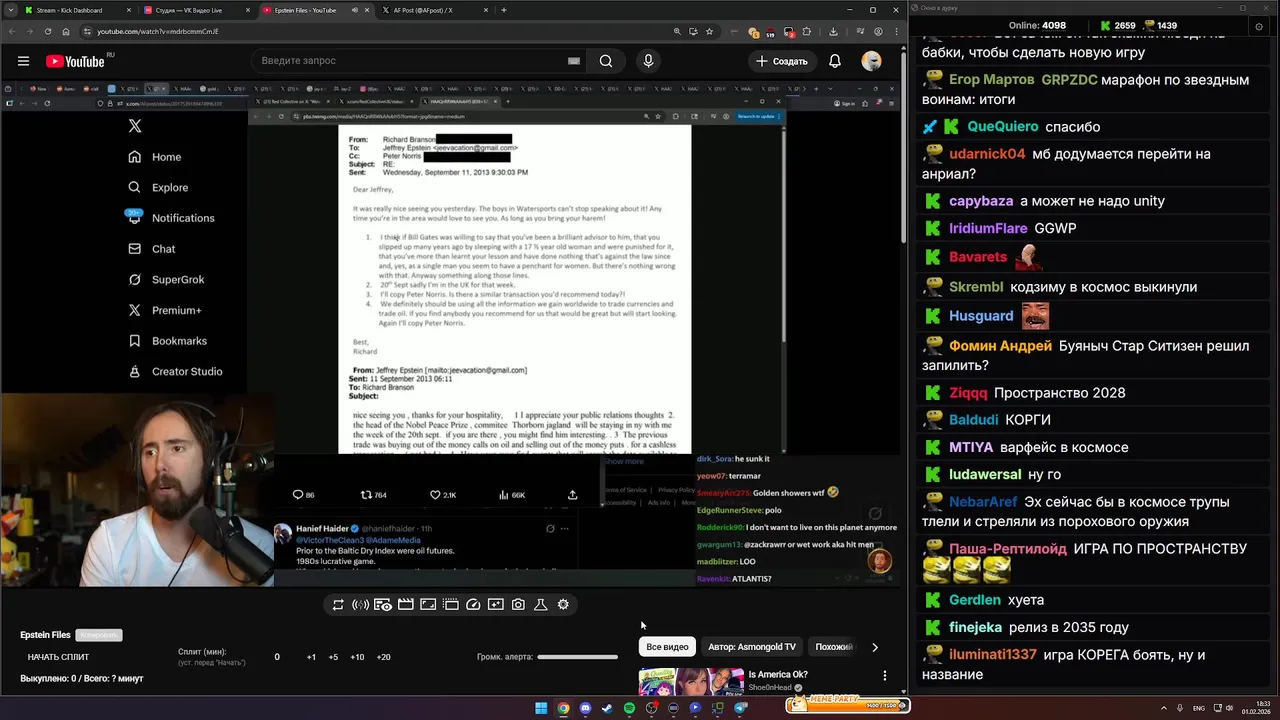Open a new Chrome tab
This screenshot has width=1280, height=720.
click(504, 10)
